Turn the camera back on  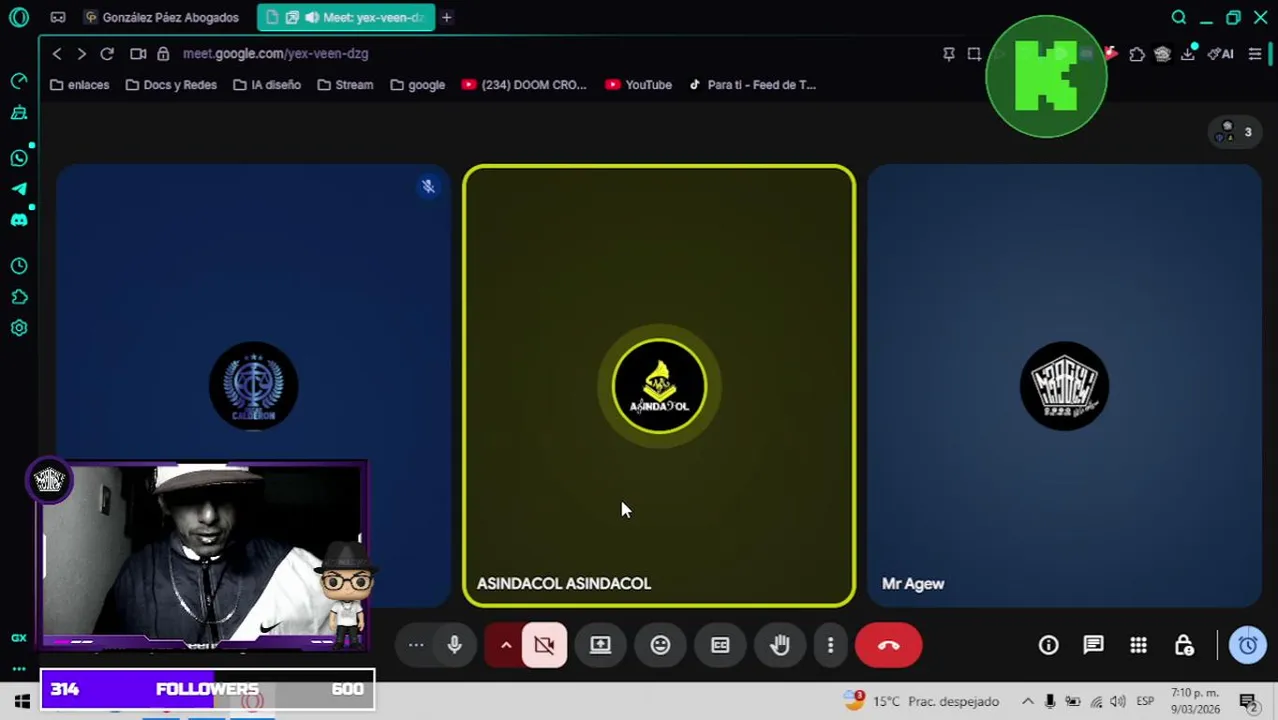(x=544, y=645)
